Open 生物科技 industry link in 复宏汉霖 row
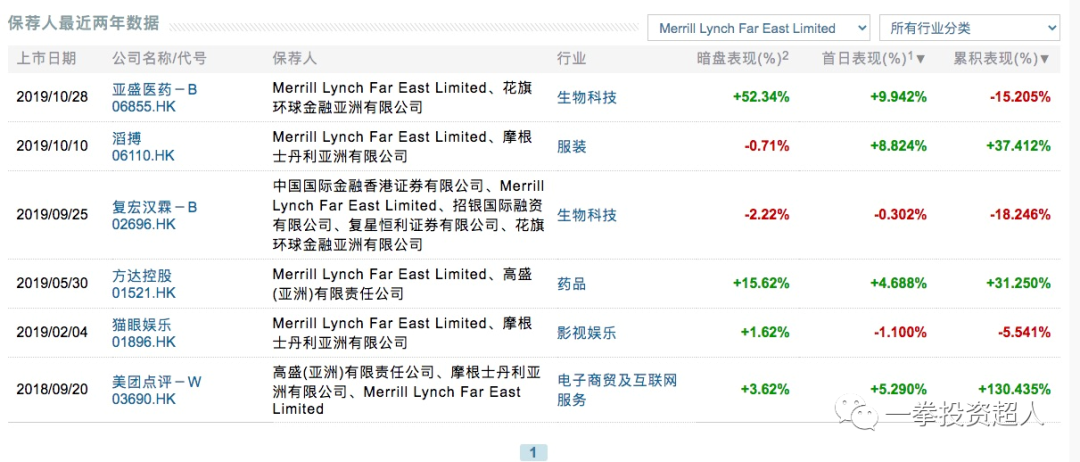The image size is (1080, 462). pyautogui.click(x=586, y=216)
